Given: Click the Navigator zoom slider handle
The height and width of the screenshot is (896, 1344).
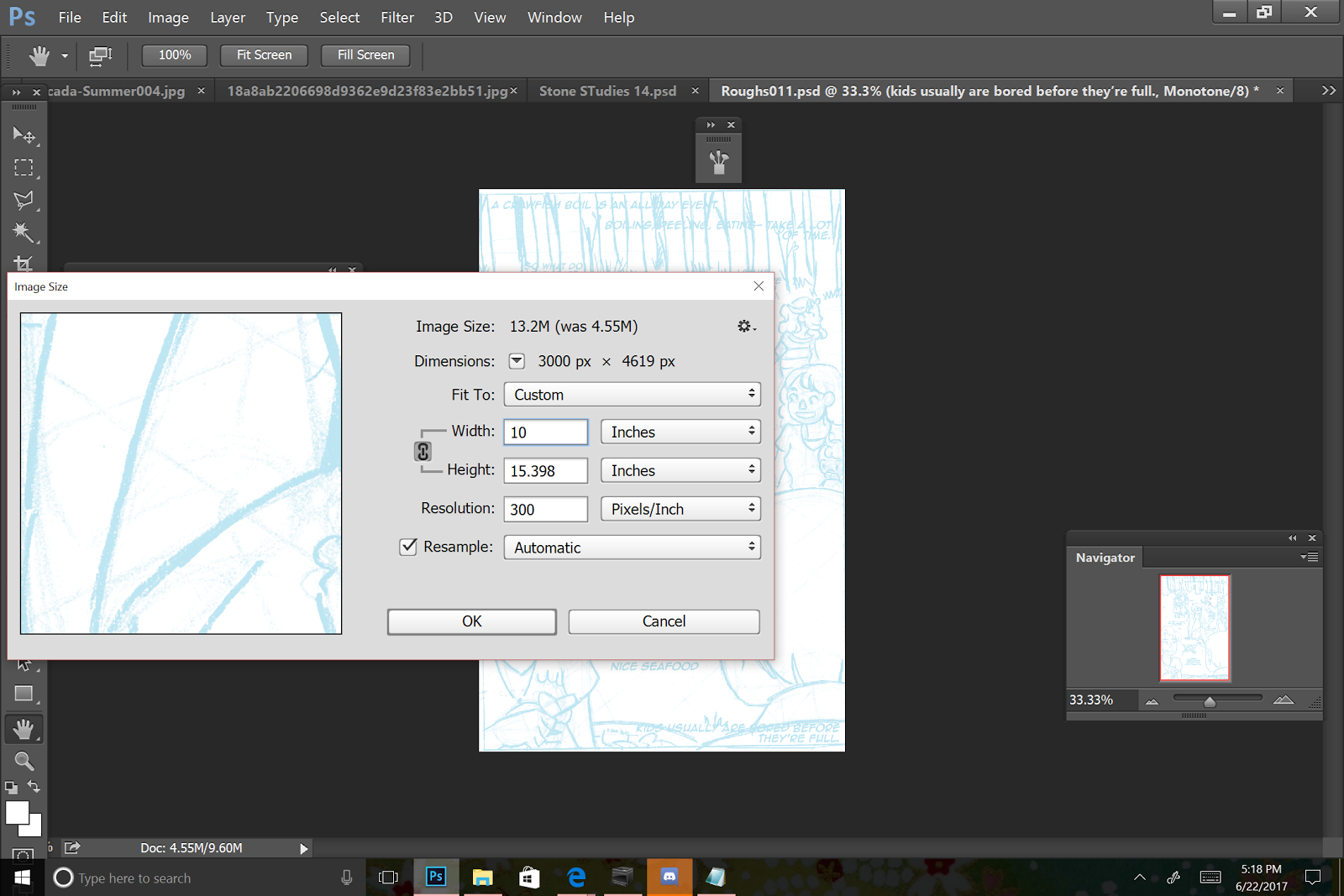Looking at the screenshot, I should point(1210,701).
